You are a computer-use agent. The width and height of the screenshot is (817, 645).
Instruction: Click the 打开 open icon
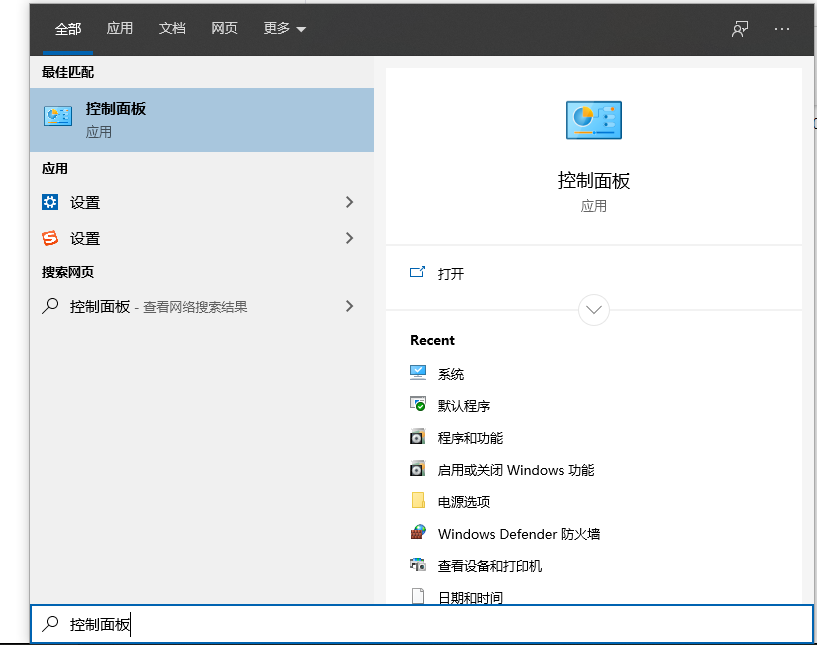pos(418,273)
